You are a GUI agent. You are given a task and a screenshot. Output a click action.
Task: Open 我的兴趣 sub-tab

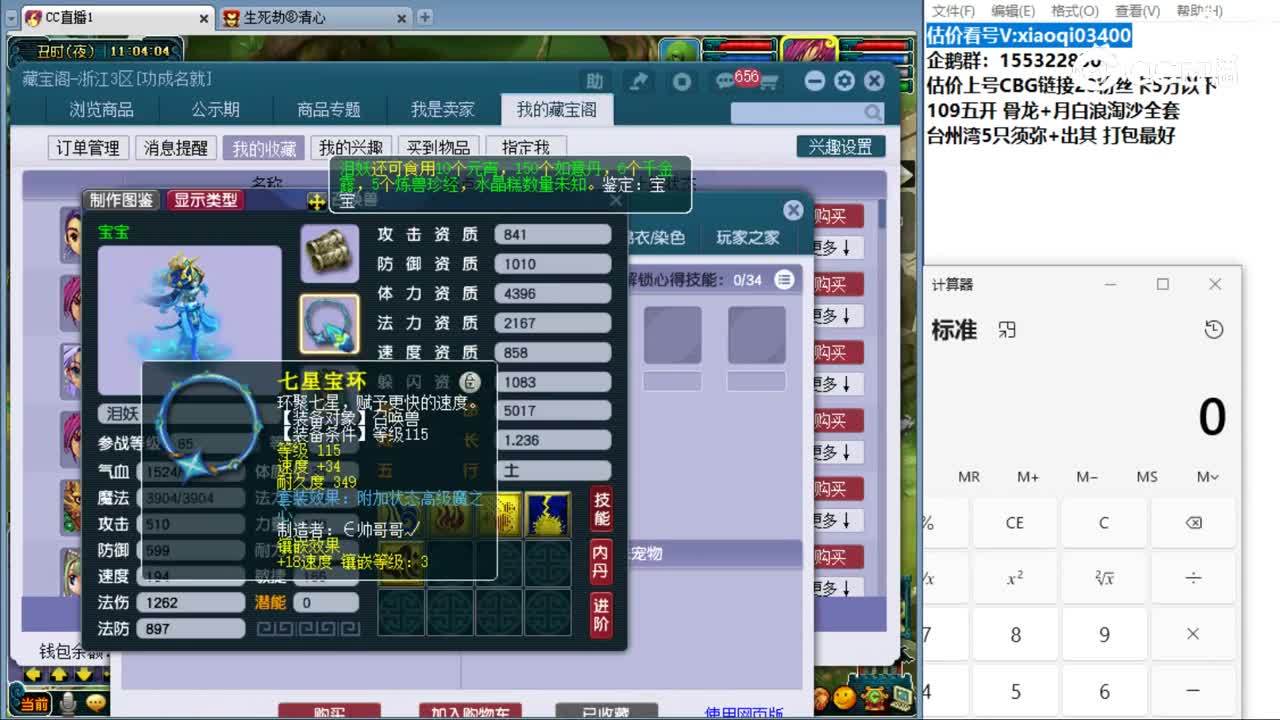351,148
